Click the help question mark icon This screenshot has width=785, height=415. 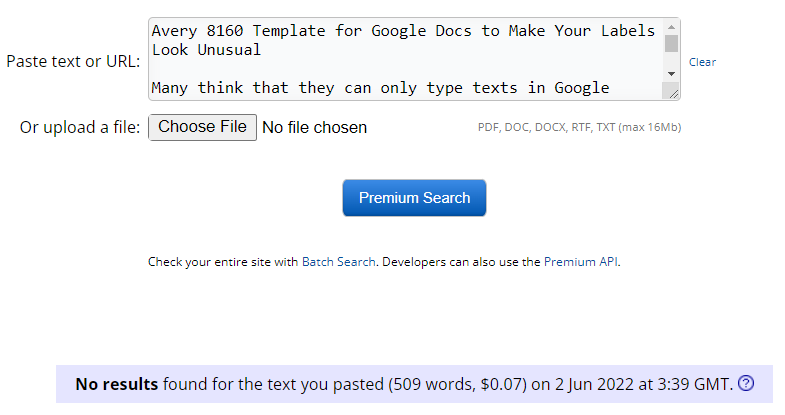pyautogui.click(x=745, y=383)
